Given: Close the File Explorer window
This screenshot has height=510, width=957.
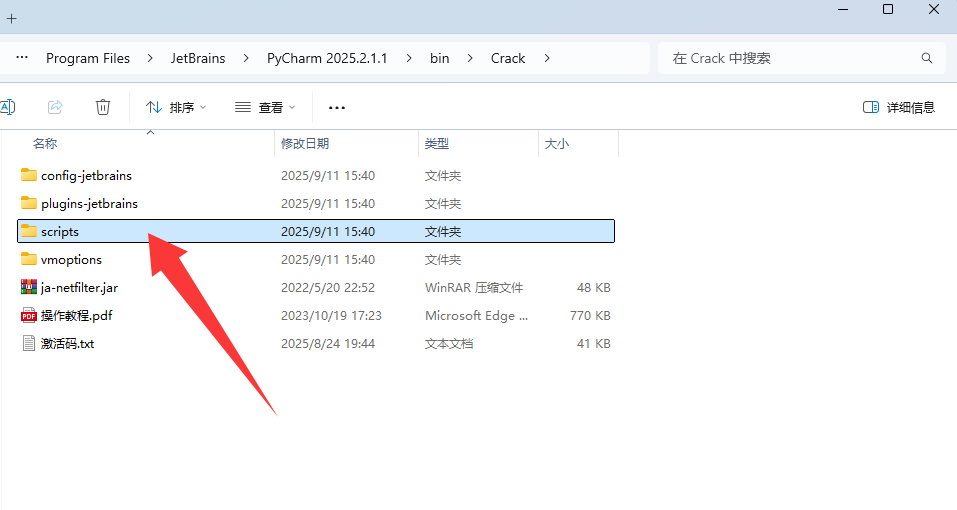Looking at the screenshot, I should tap(934, 9).
